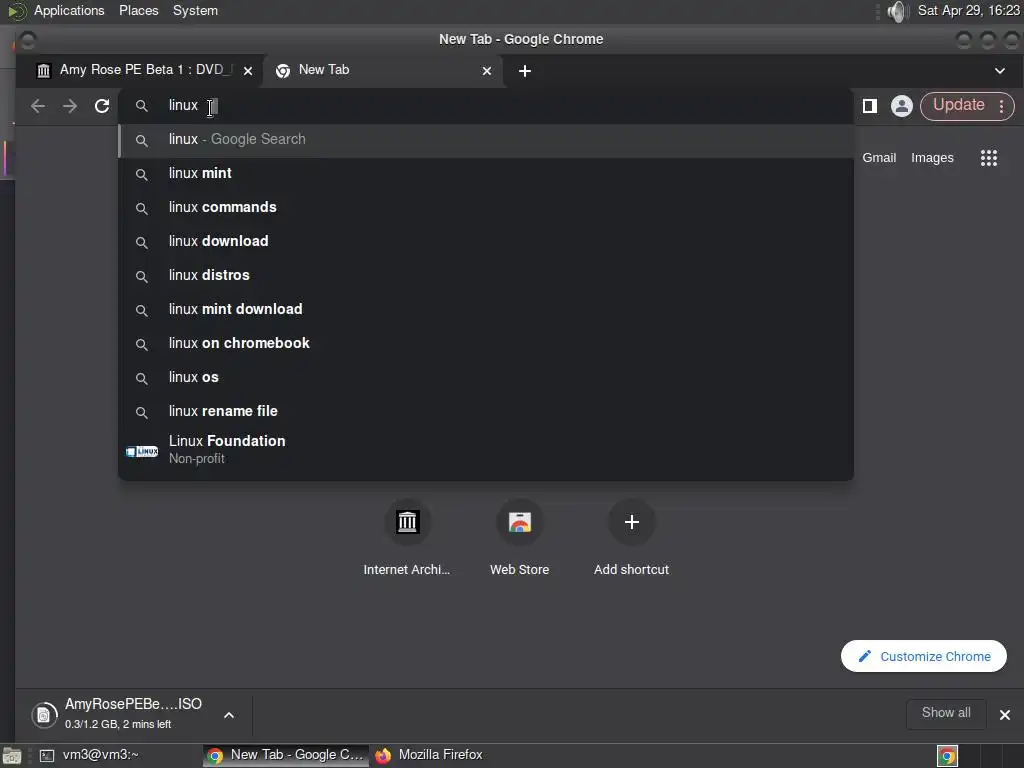Close the Amy Rose PE Beta tab

[x=248, y=71]
